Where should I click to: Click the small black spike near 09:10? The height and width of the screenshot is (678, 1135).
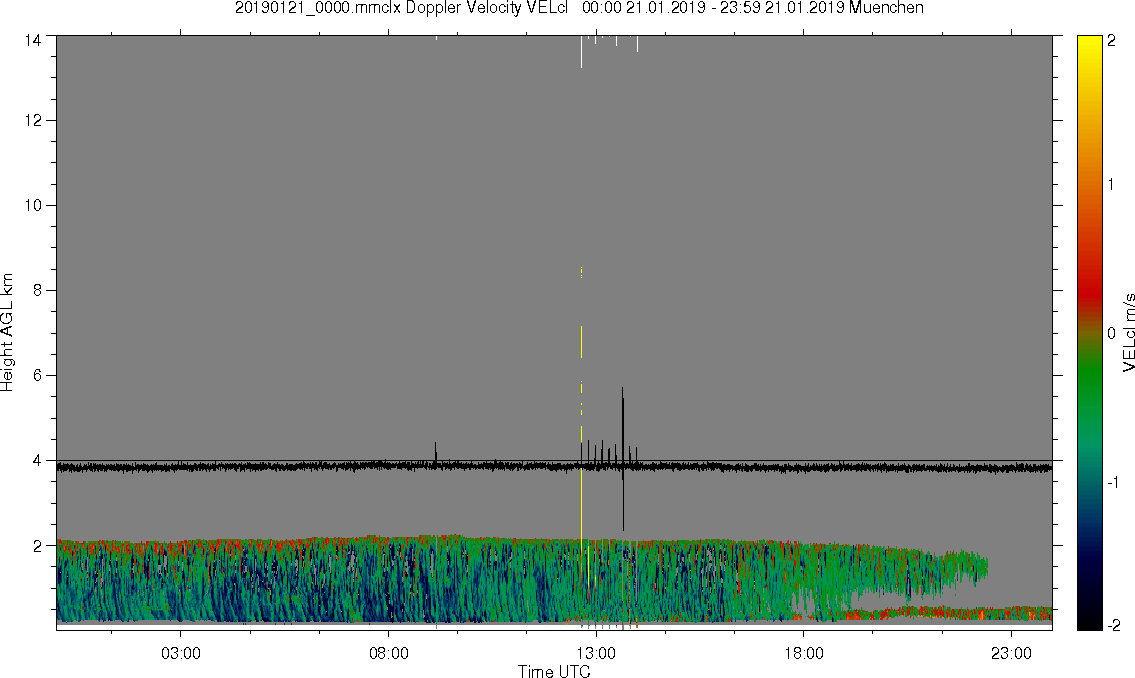tap(435, 453)
